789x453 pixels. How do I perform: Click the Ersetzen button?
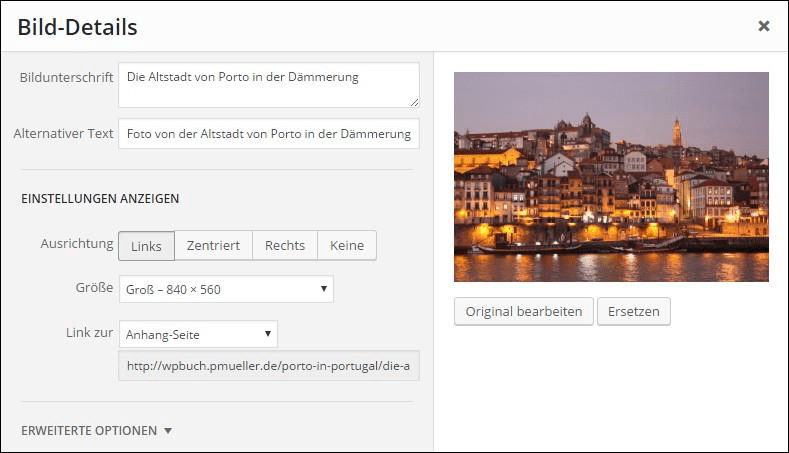point(634,311)
